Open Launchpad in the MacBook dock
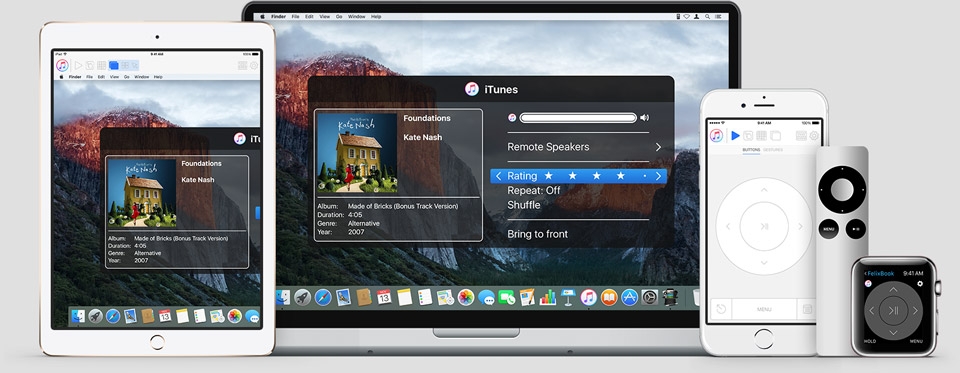The width and height of the screenshot is (960, 373). pyautogui.click(x=302, y=297)
